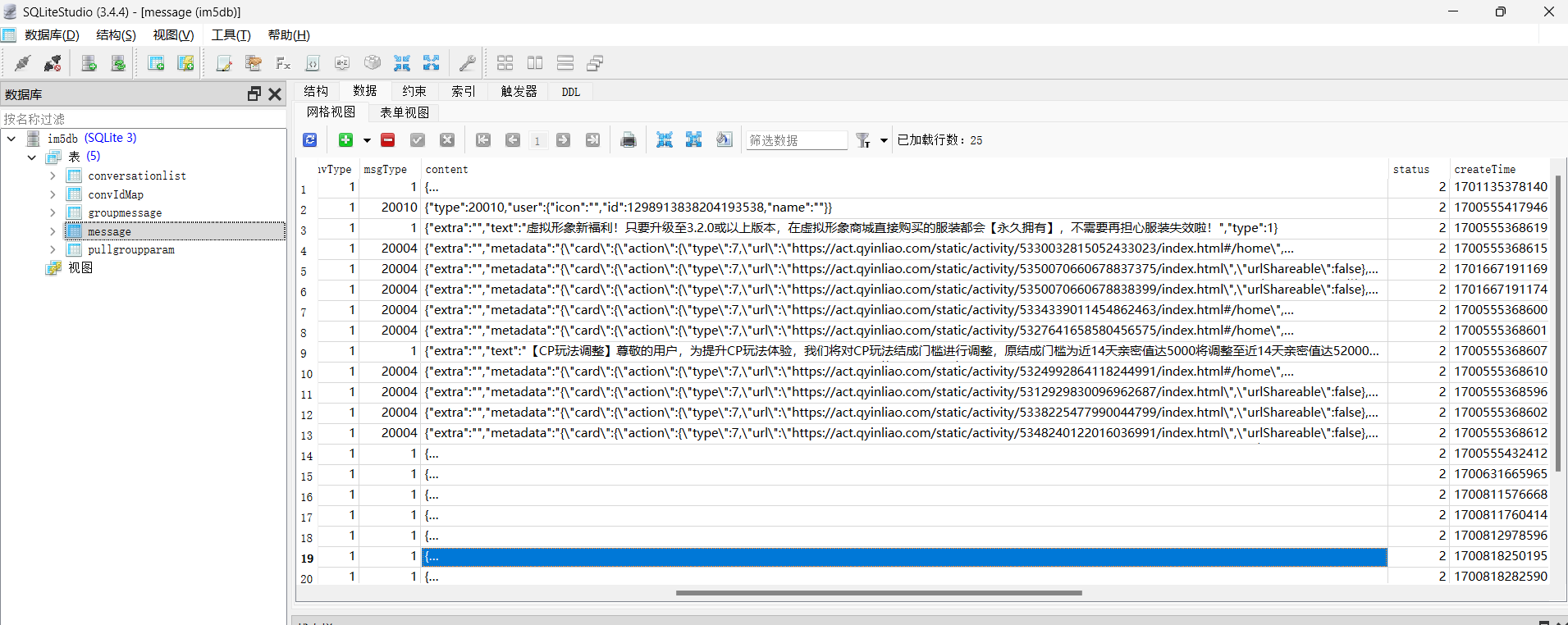The width and height of the screenshot is (1568, 625).
Task: Click the add database icon
Action: pyautogui.click(x=89, y=63)
